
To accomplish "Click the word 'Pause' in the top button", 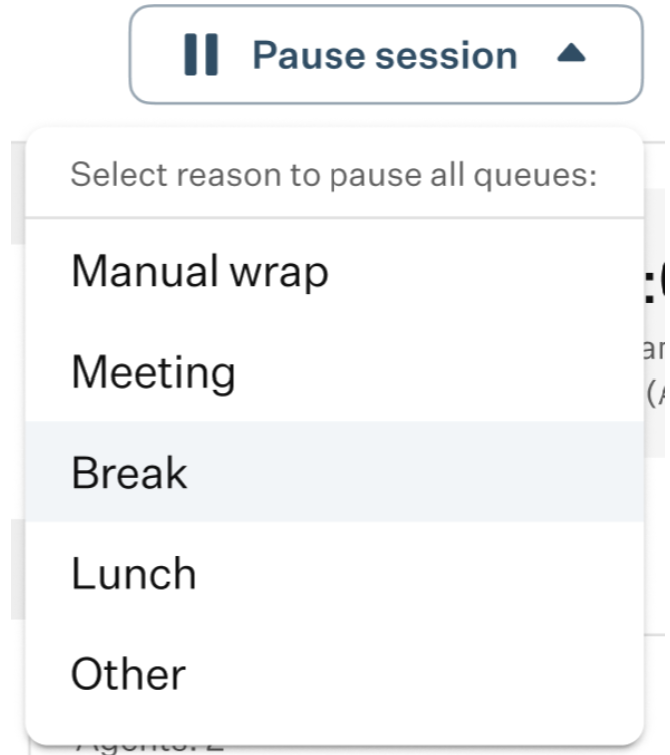I will click(309, 55).
